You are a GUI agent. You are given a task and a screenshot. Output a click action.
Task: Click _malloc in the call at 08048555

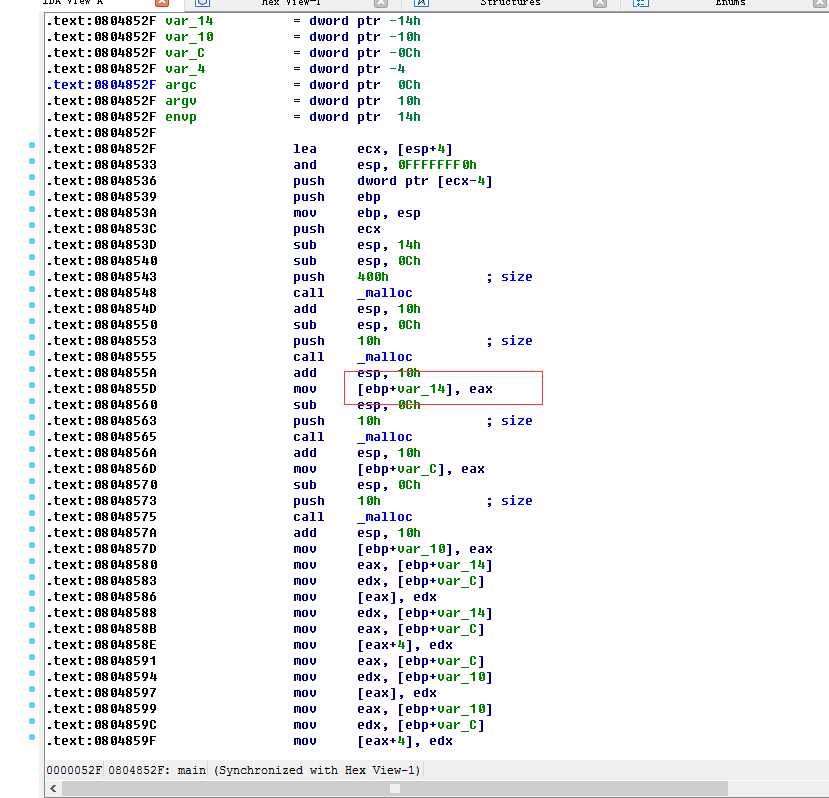385,357
